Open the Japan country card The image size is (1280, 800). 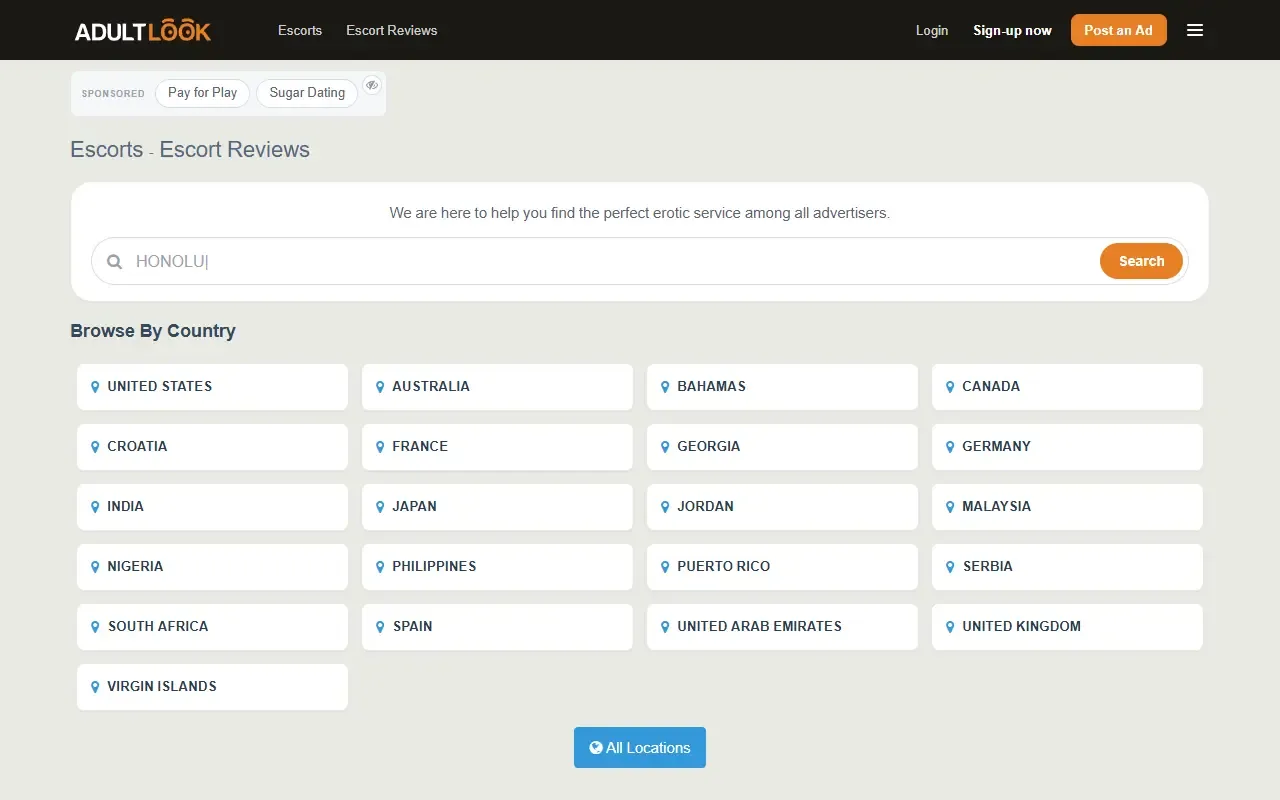click(x=497, y=507)
